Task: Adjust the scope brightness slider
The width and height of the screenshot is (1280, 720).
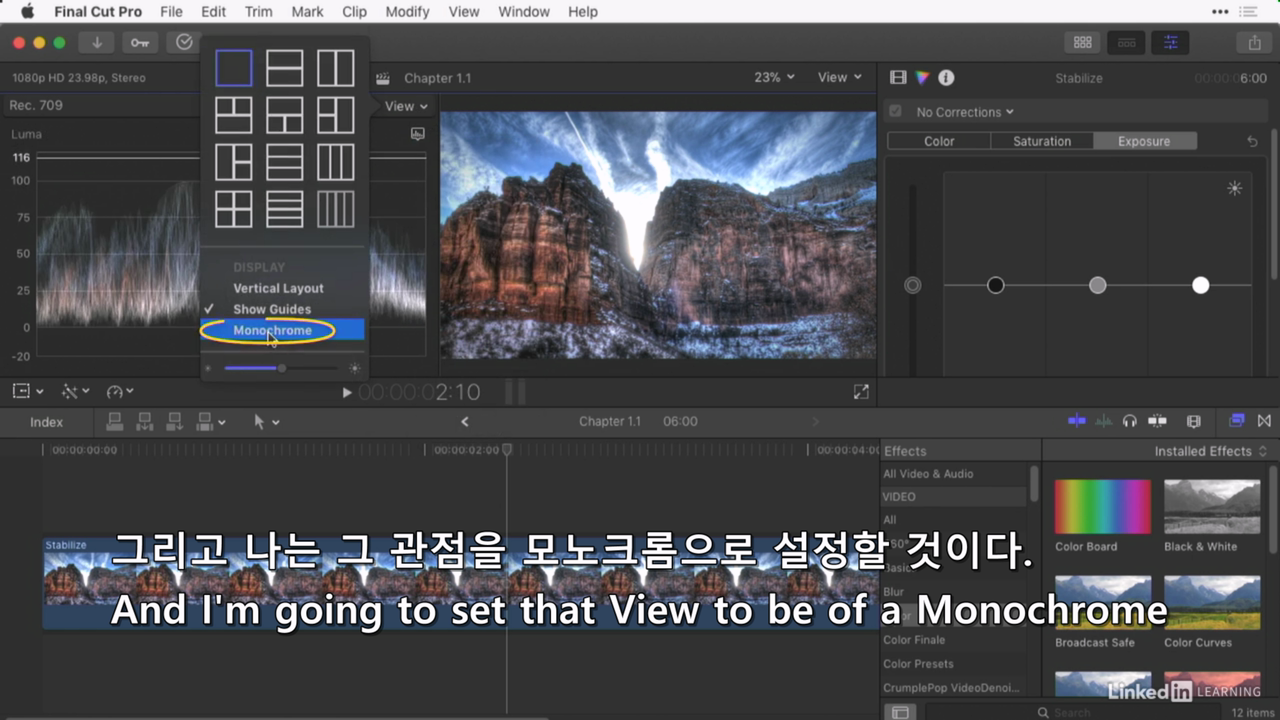Action: (282, 368)
